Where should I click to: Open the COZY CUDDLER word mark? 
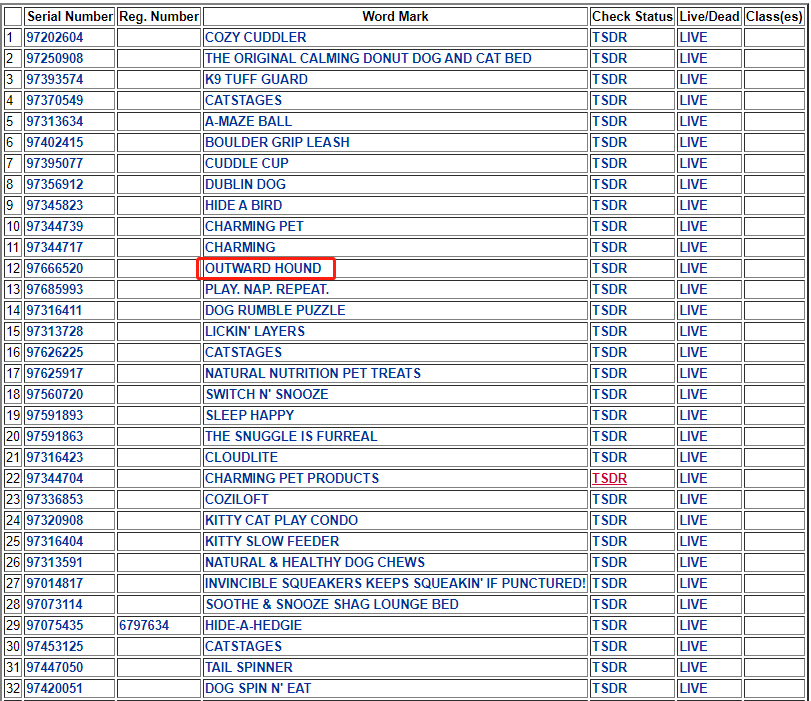pos(256,38)
